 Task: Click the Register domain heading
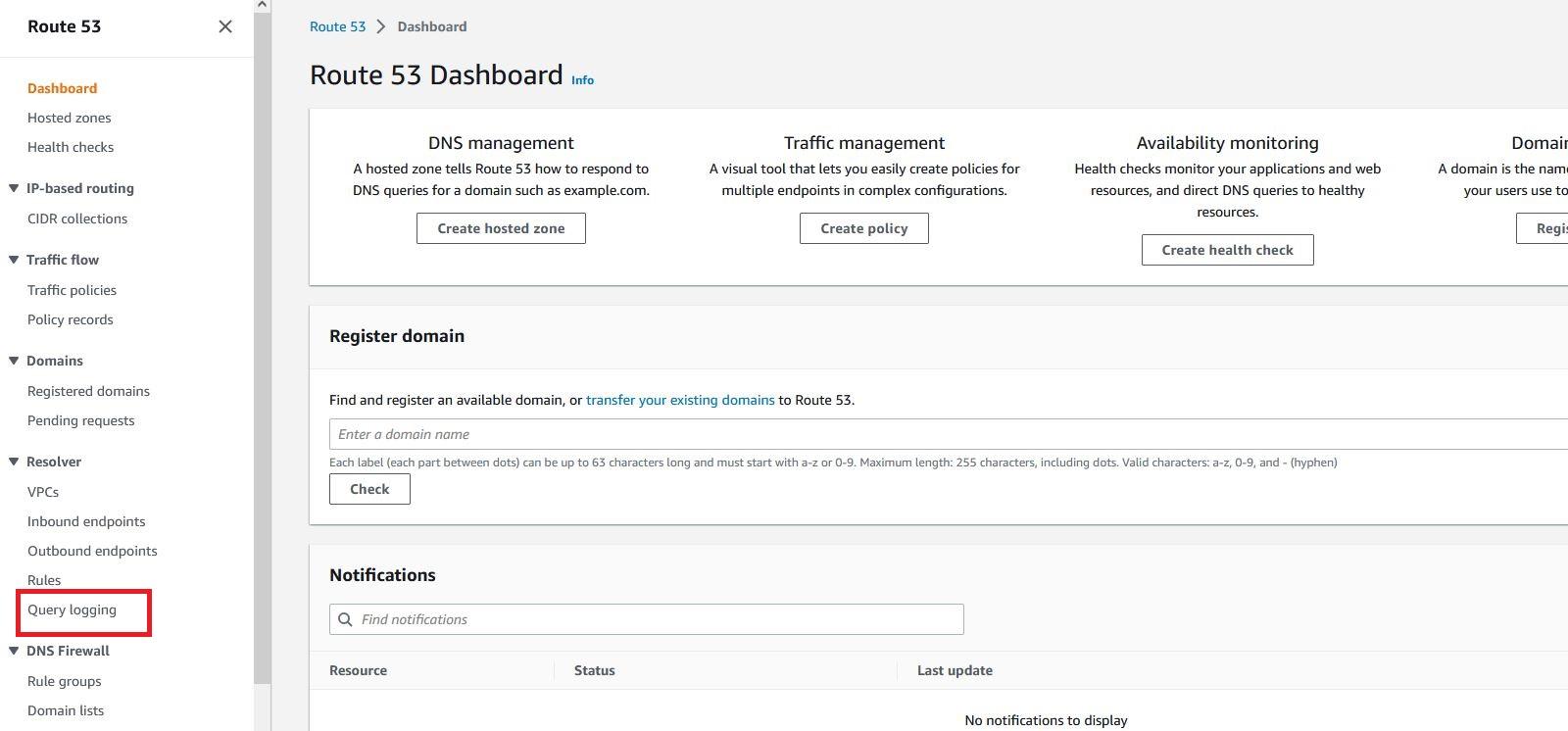pos(397,336)
